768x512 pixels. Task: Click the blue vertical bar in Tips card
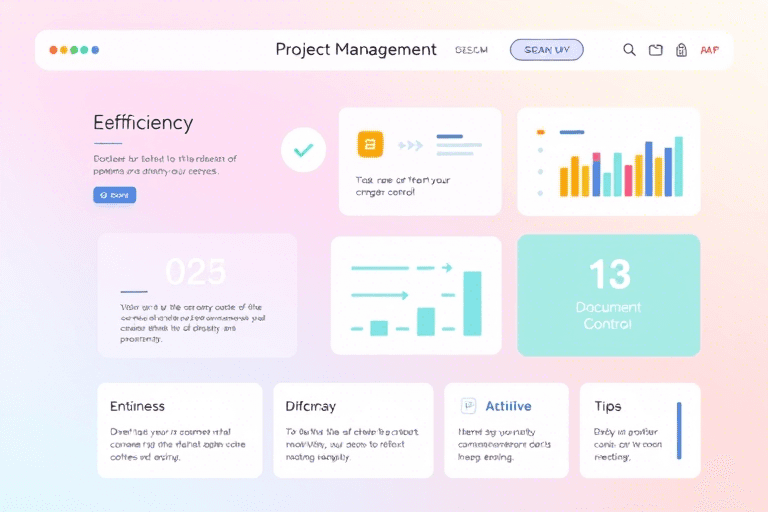pos(679,430)
